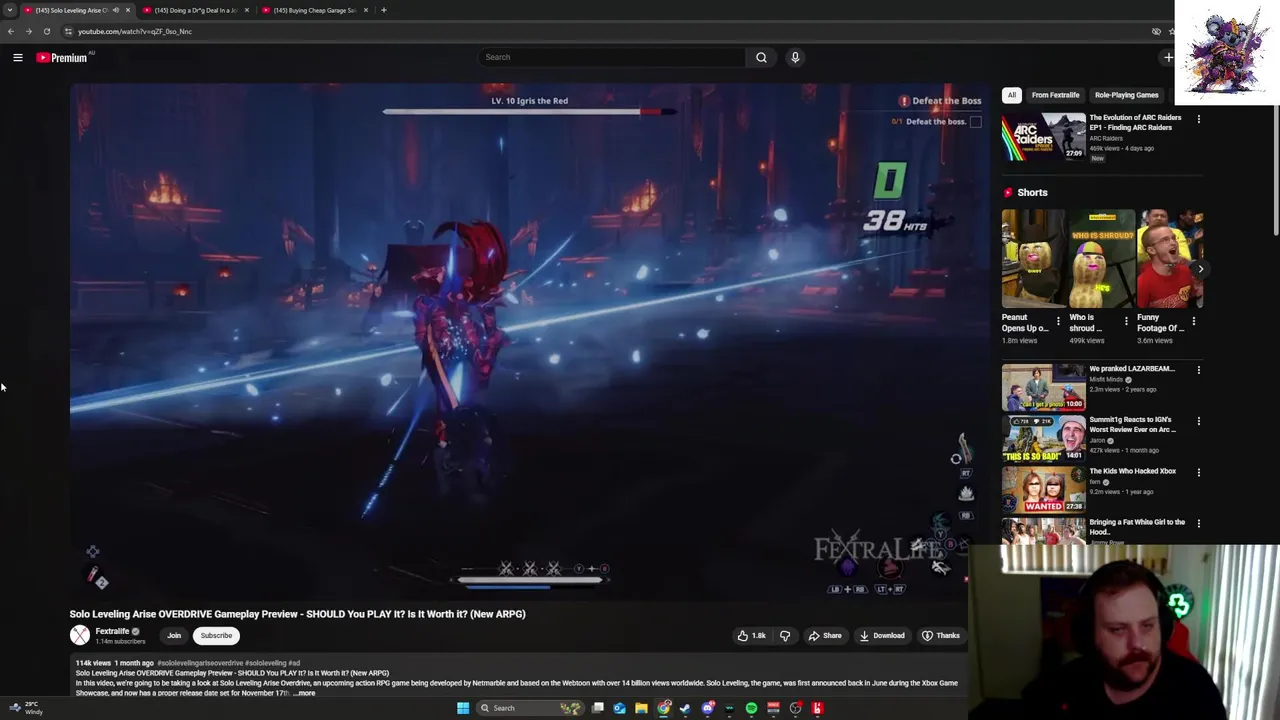Switch to Doing a Dr*g Deal tab
This screenshot has width=1280, height=720.
pos(196,10)
